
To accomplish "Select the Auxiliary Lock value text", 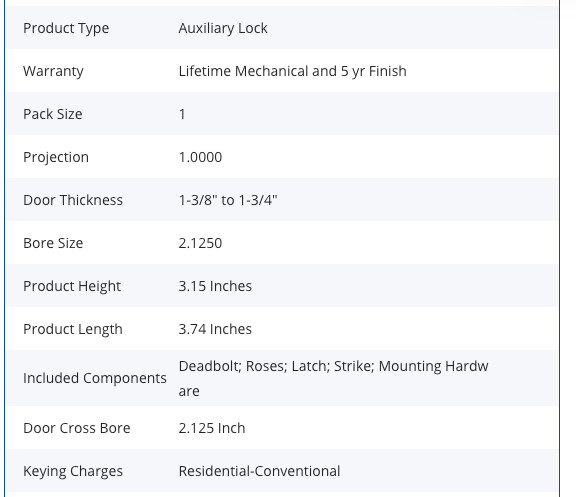I will pyautogui.click(x=223, y=28).
